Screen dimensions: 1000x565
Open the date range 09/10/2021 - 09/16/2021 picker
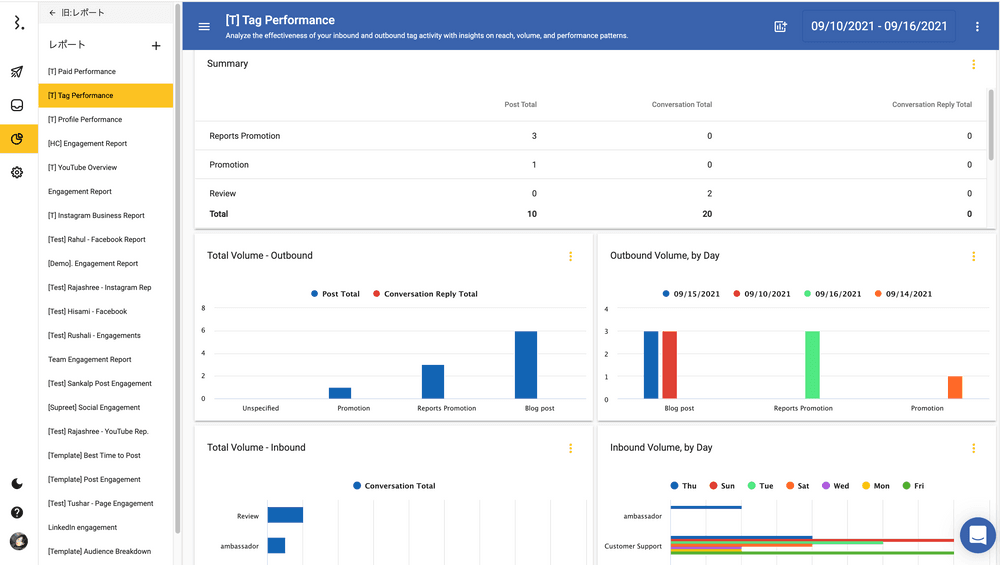(x=878, y=27)
